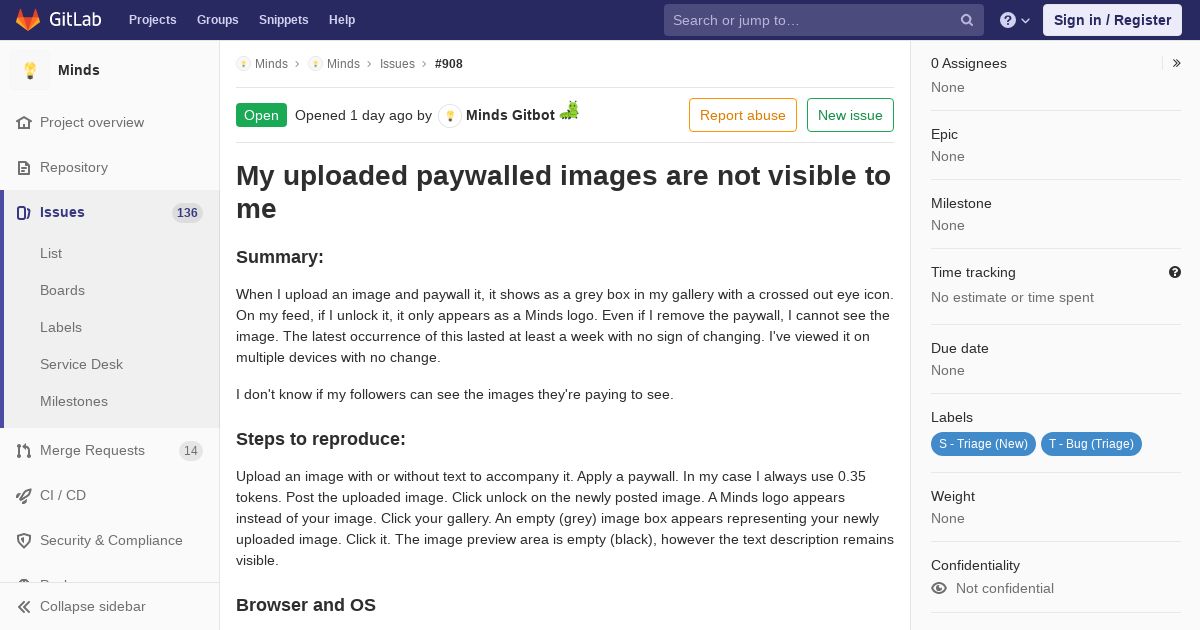Click the not confidential eye icon
Image resolution: width=1200 pixels, height=630 pixels.
pyautogui.click(x=939, y=588)
